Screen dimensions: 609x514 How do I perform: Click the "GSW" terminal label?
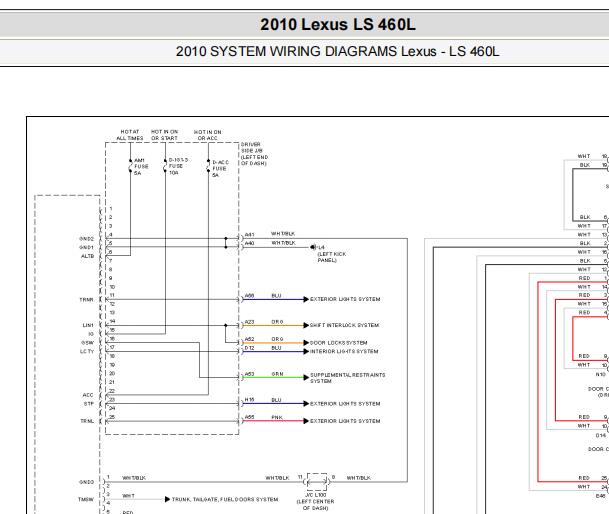coord(87,343)
